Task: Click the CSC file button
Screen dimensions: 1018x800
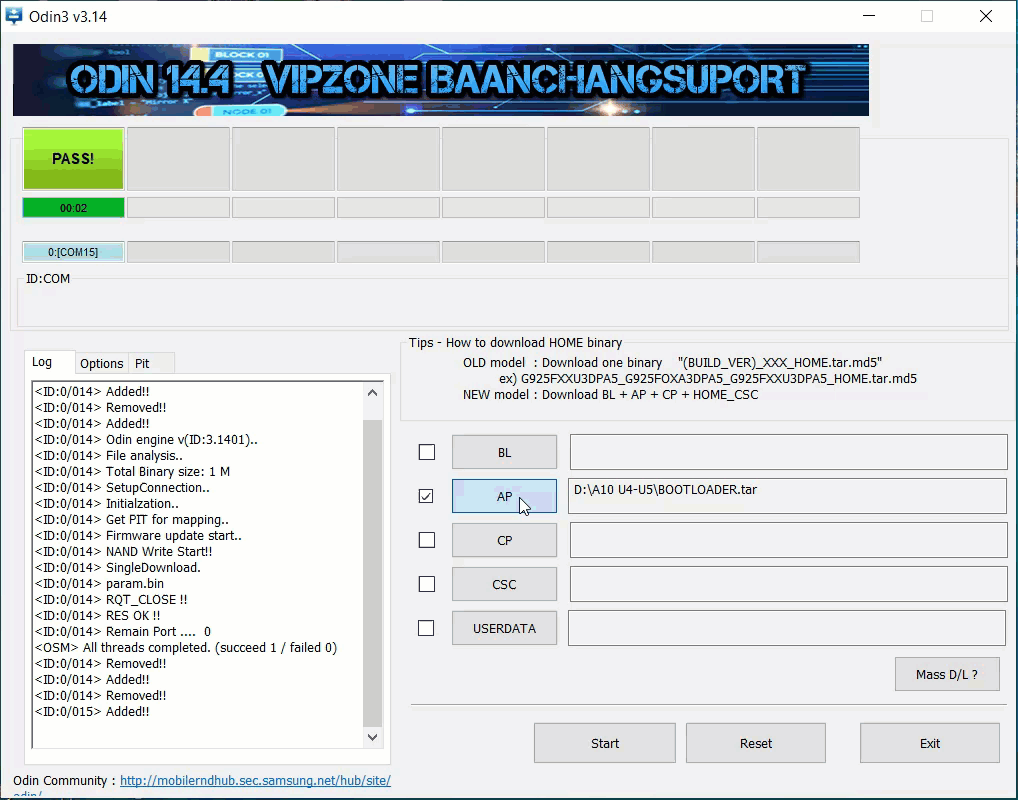Action: (x=504, y=584)
